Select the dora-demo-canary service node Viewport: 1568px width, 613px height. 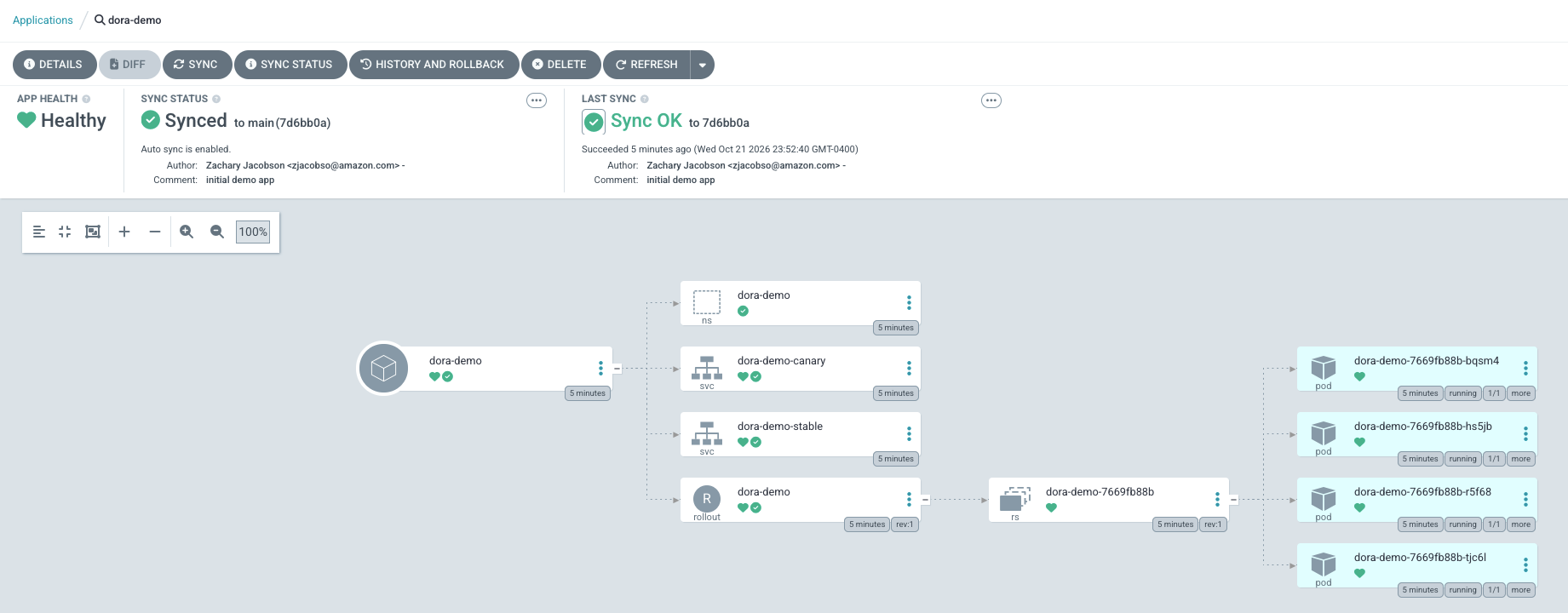(800, 369)
